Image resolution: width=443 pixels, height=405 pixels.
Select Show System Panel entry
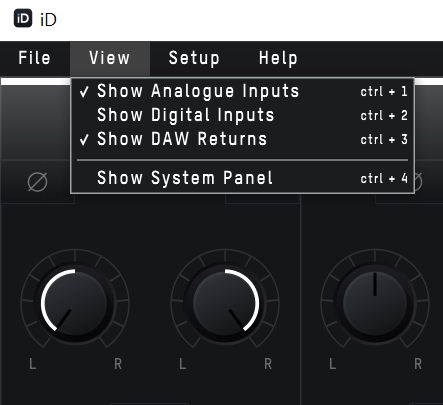pyautogui.click(x=243, y=178)
